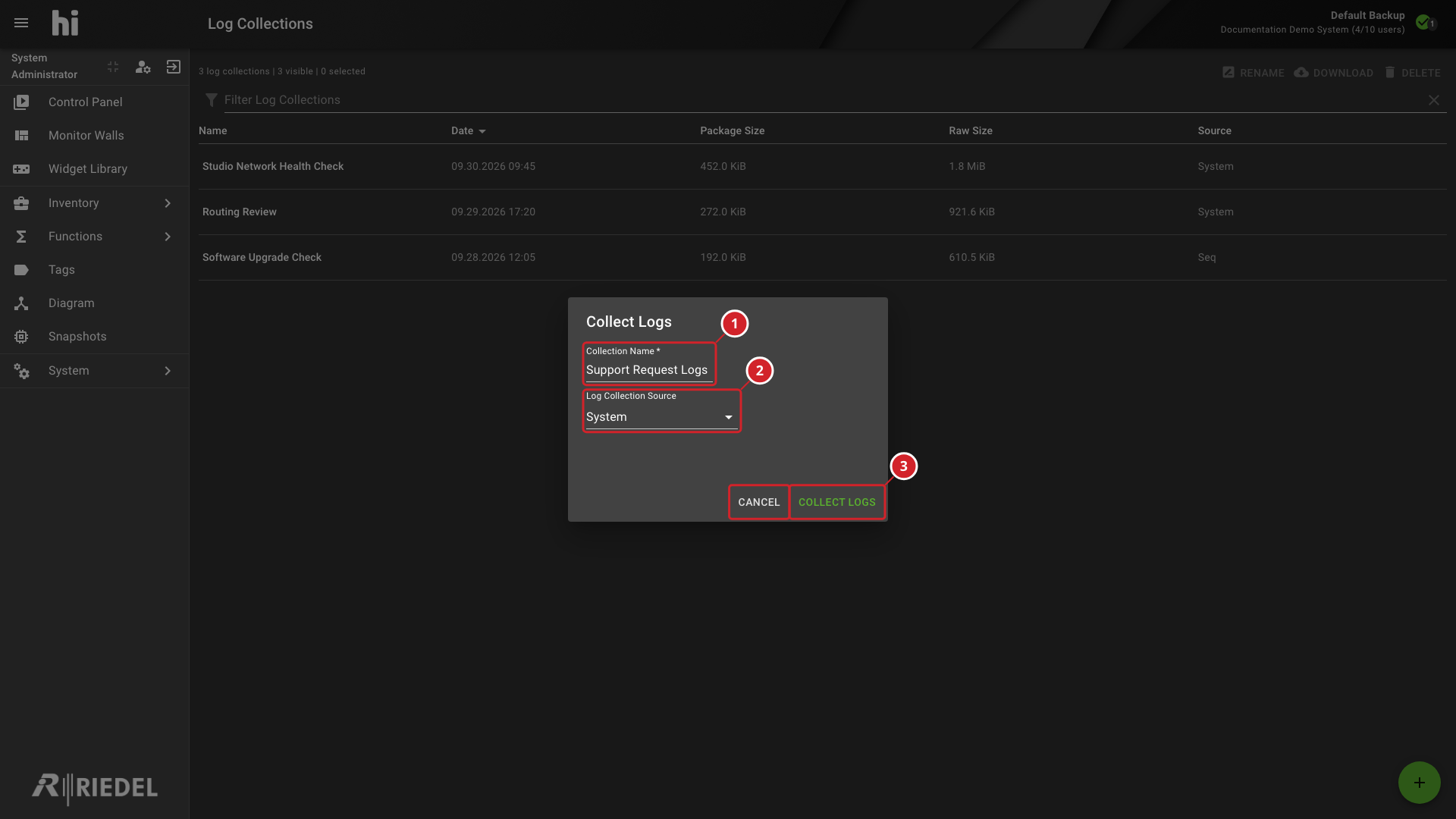Go to Monitor Walls
The height and width of the screenshot is (819, 1456).
tap(95, 136)
